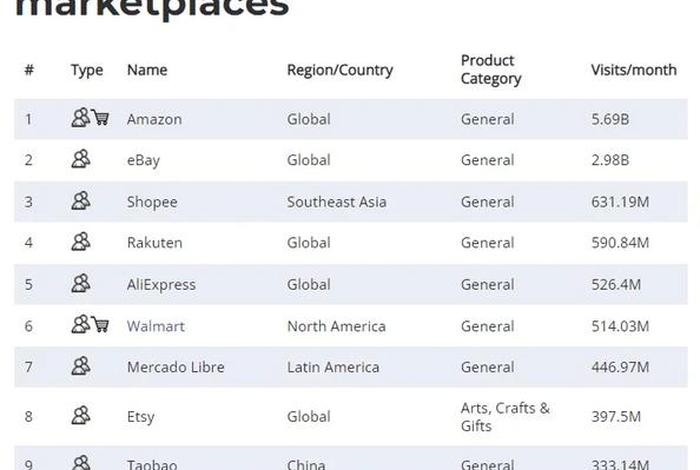
Task: Click the type icon in AliExpress row
Action: pyautogui.click(x=80, y=284)
